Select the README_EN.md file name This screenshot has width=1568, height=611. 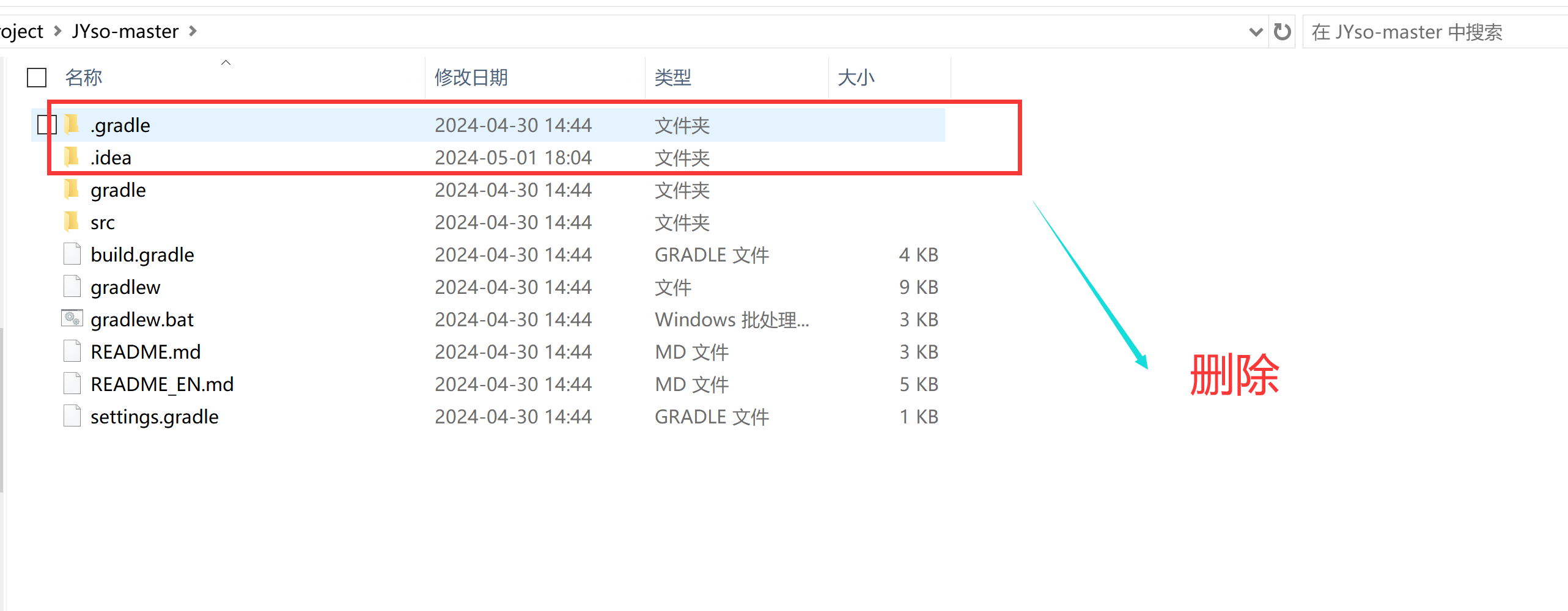tap(162, 384)
